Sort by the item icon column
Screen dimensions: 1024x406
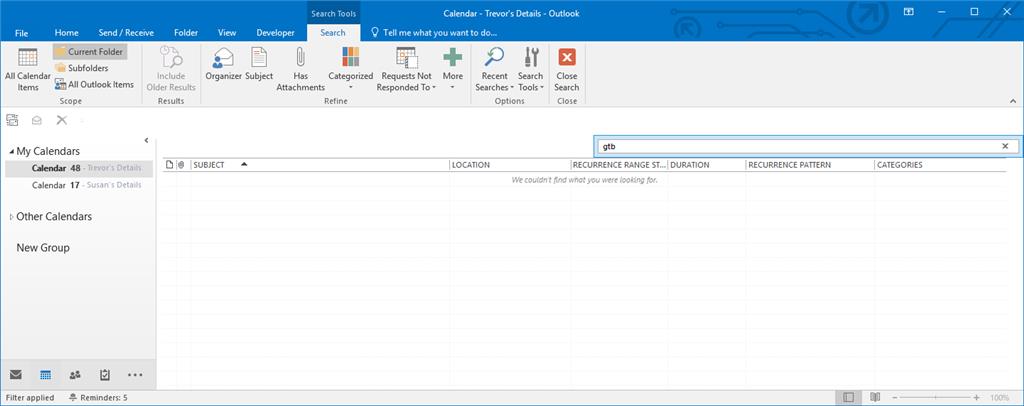click(x=170, y=165)
